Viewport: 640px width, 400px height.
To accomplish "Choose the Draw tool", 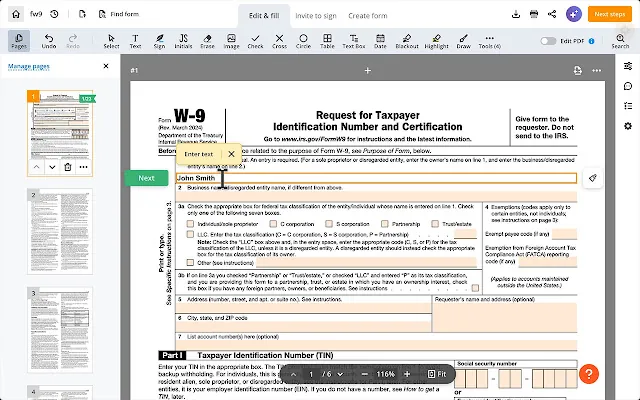I will 463,41.
